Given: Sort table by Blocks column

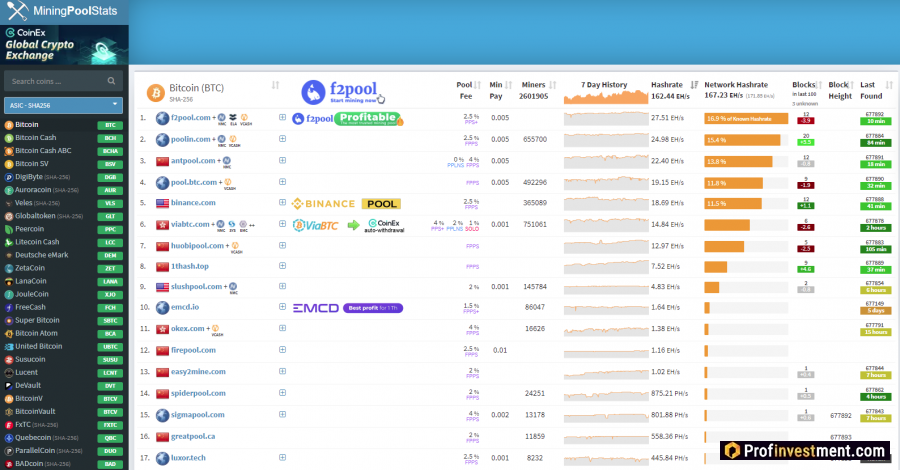Looking at the screenshot, I should [x=819, y=85].
